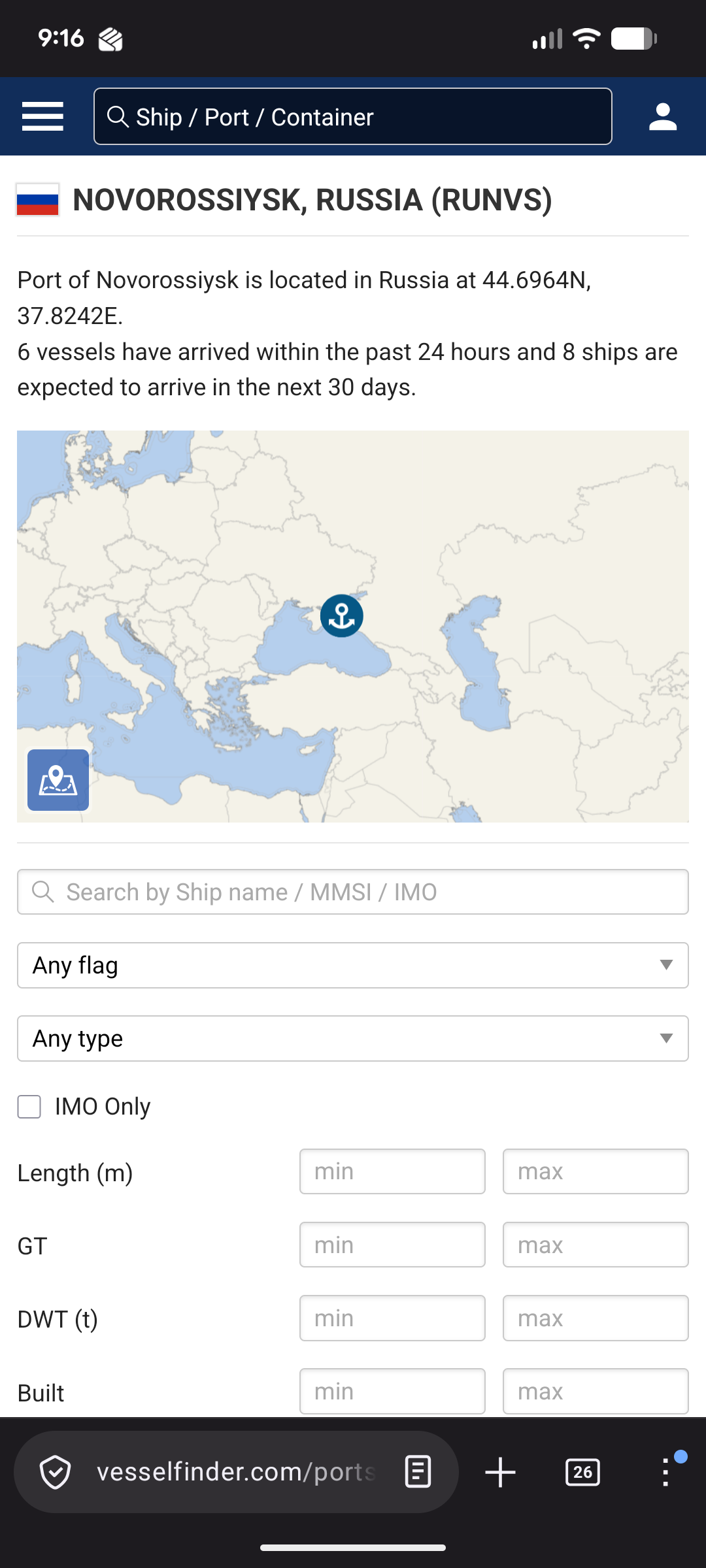Open a new browser tab with plus
Image resolution: width=706 pixels, height=1568 pixels.
tap(501, 1472)
